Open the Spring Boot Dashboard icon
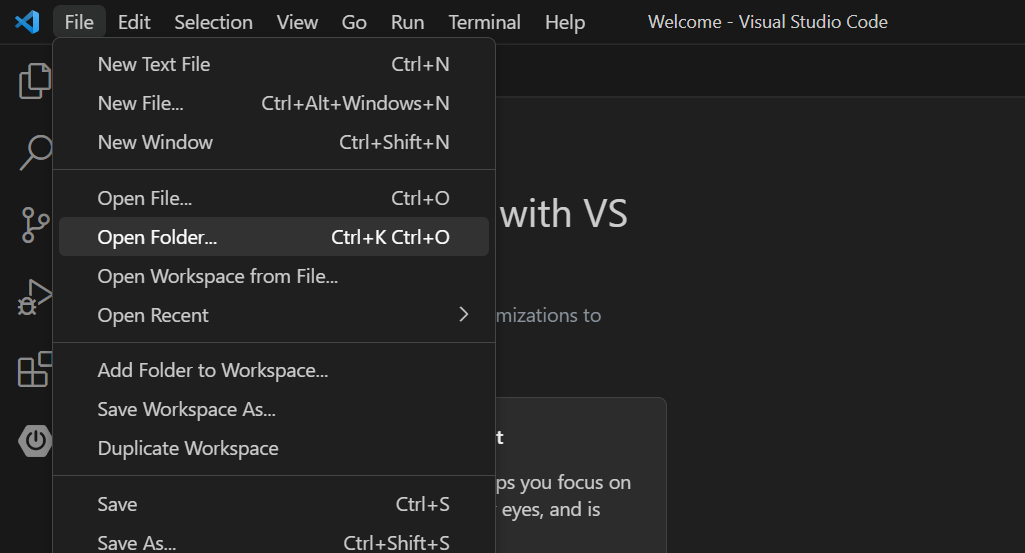1025x553 pixels. click(x=35, y=441)
